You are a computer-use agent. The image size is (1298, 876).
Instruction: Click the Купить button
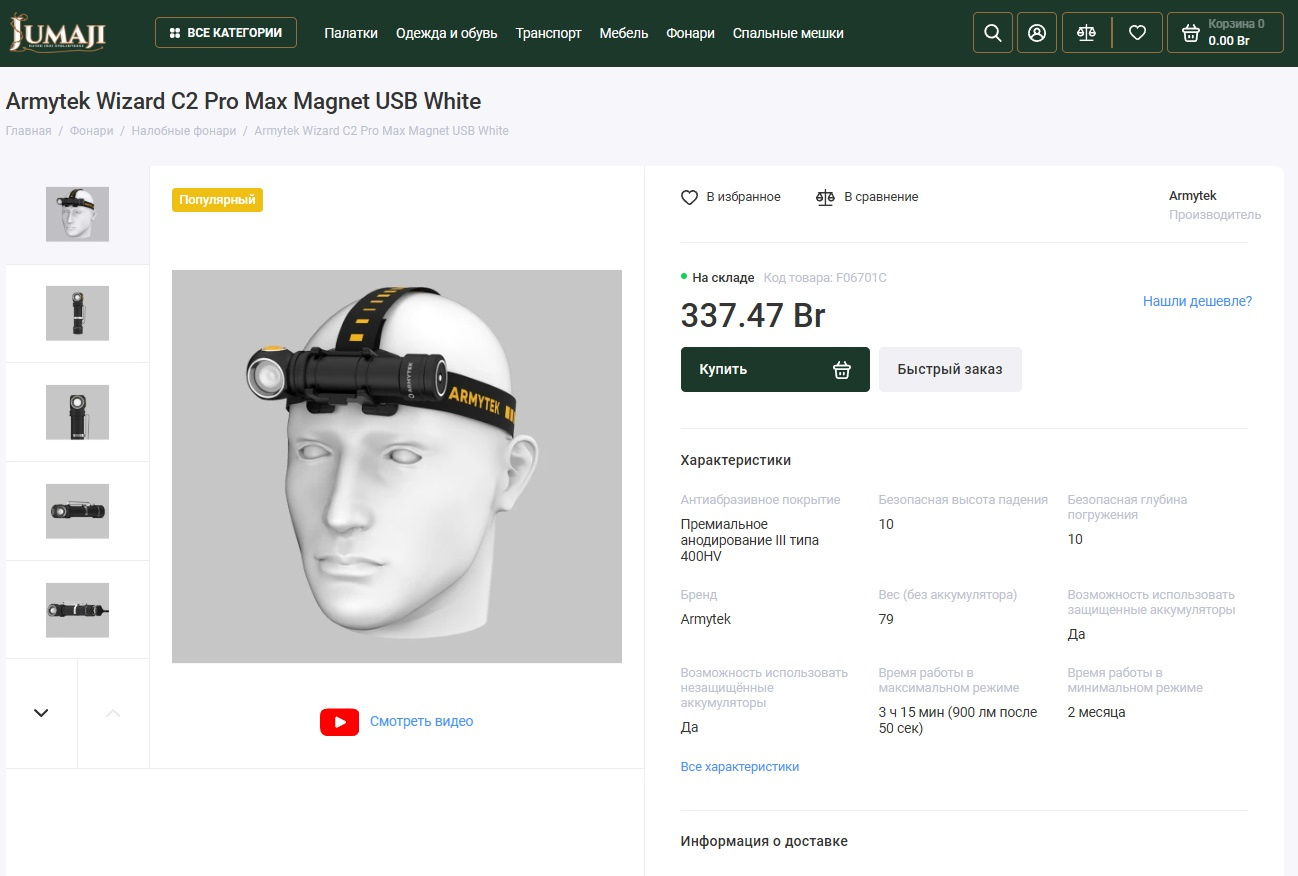(775, 370)
